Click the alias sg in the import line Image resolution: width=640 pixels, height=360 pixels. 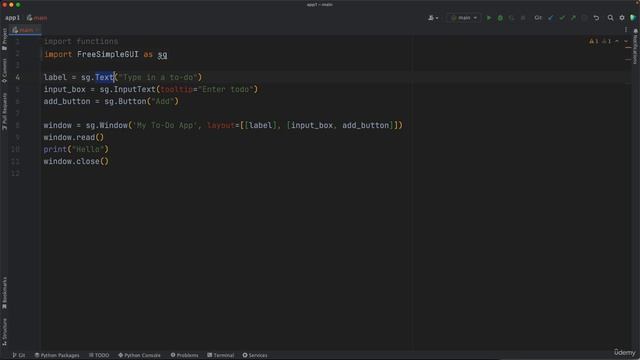point(162,54)
